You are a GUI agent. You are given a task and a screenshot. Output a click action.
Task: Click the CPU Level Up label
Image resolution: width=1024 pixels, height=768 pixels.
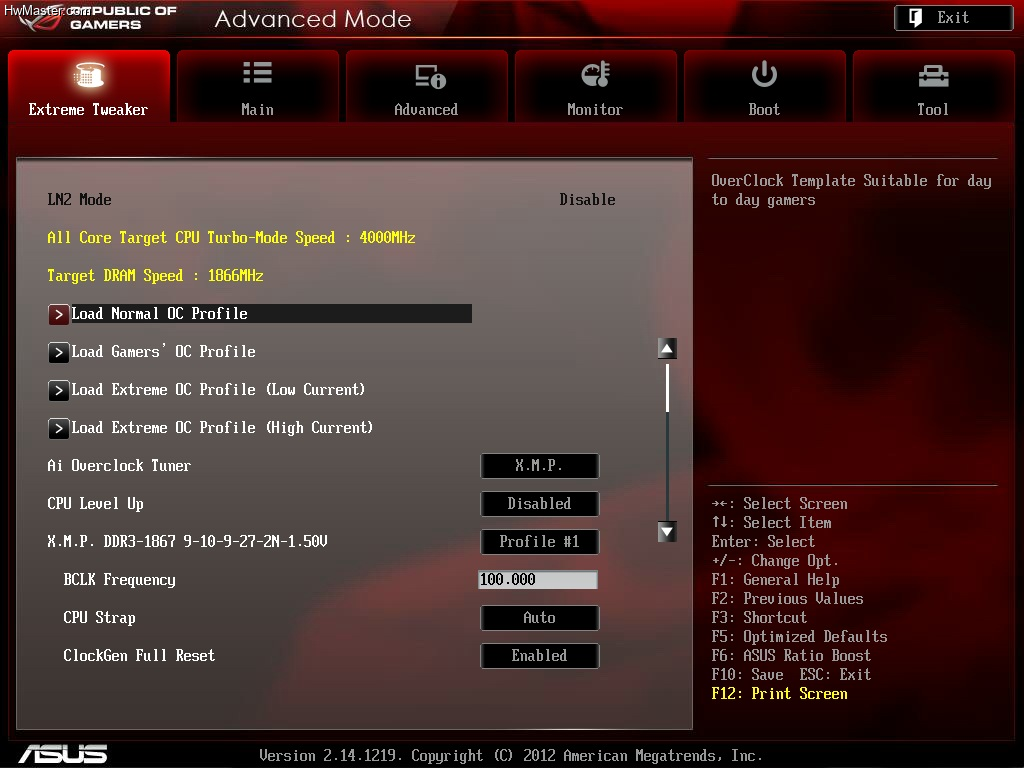tap(95, 504)
